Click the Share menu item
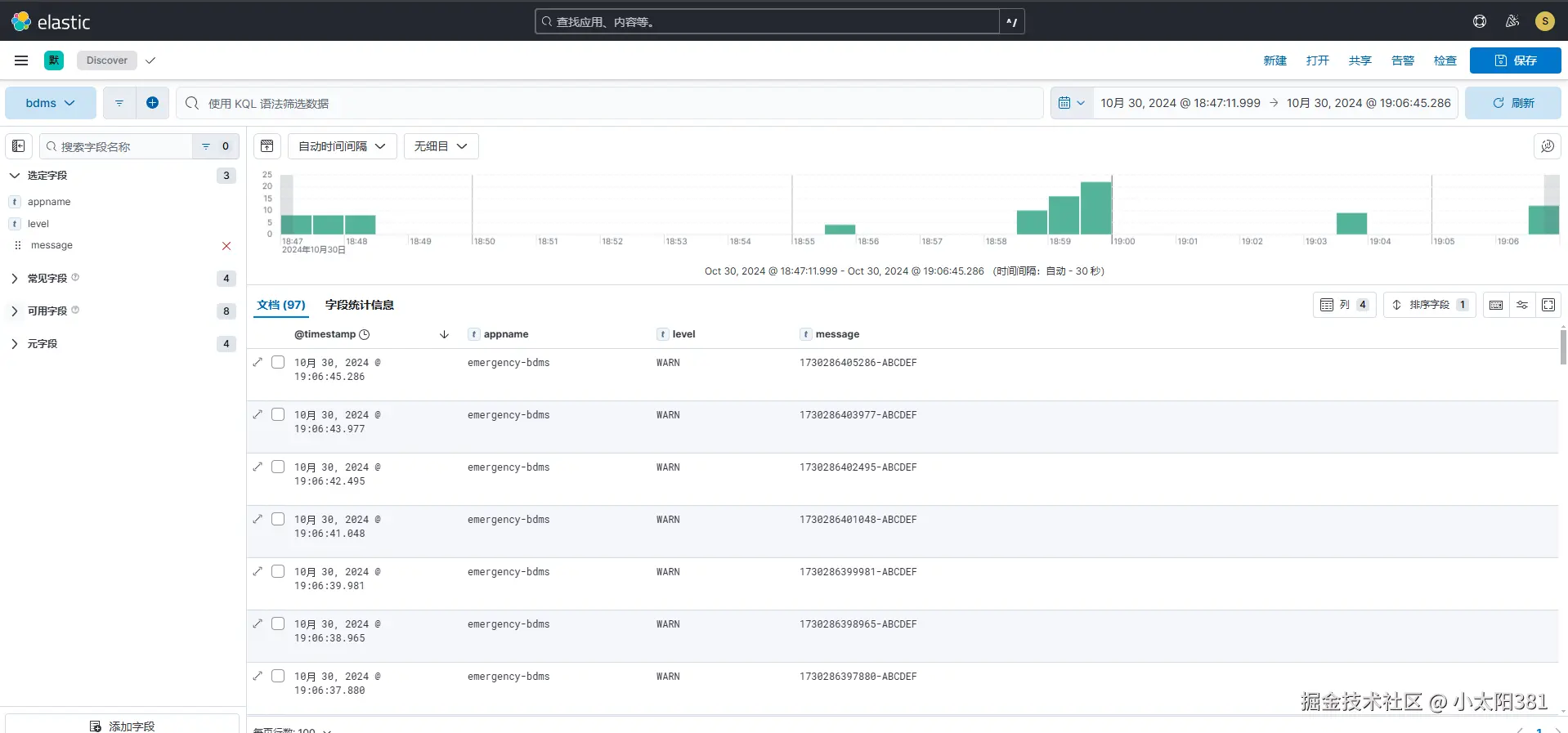The height and width of the screenshot is (733, 1568). click(1360, 60)
